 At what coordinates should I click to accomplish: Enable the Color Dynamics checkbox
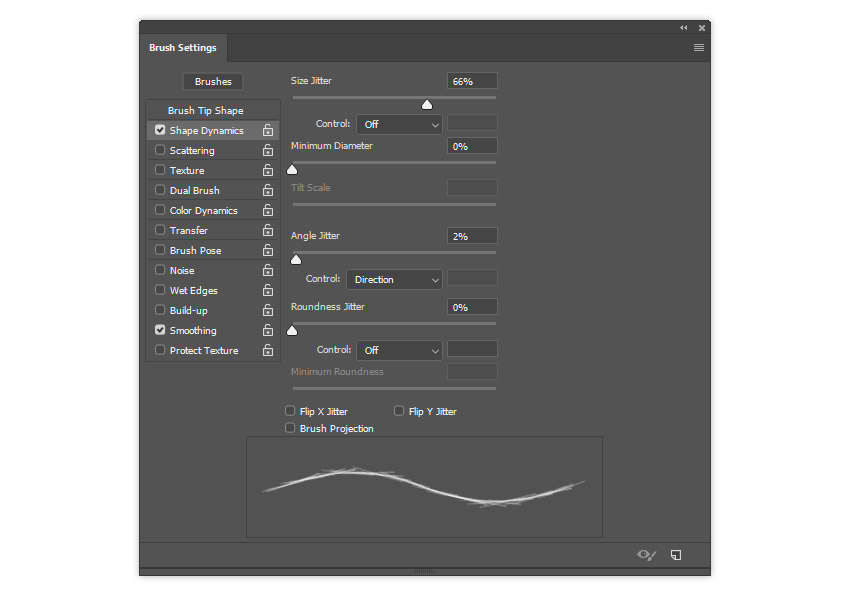click(x=160, y=210)
